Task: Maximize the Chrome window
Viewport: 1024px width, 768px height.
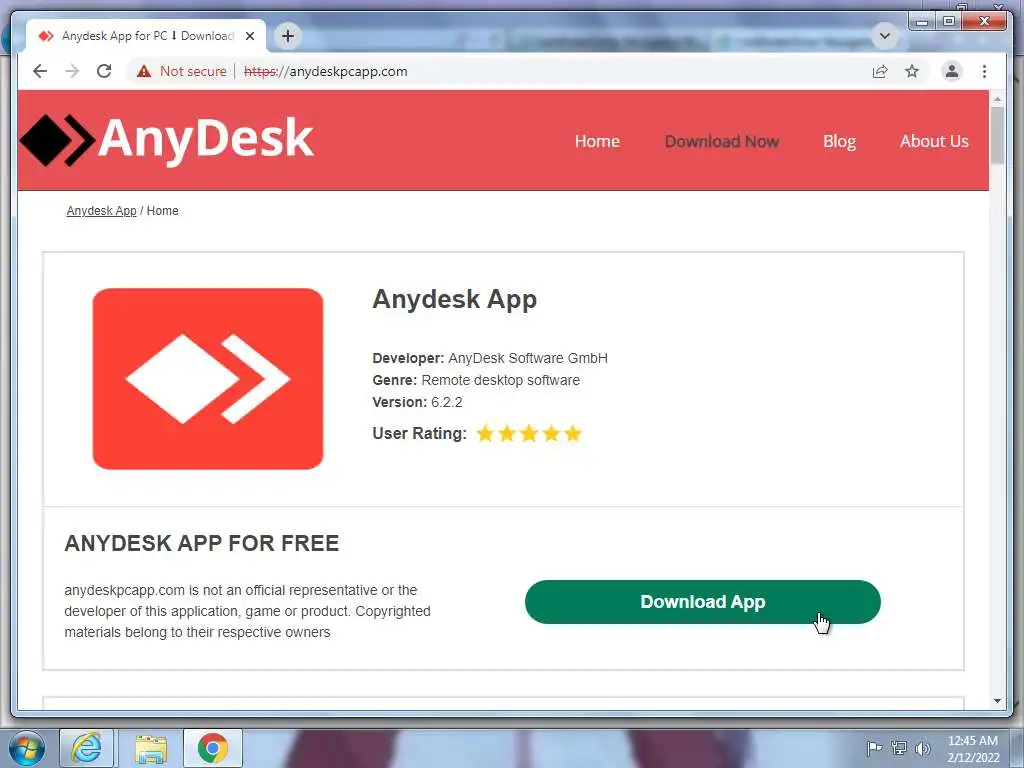Action: pos(949,22)
